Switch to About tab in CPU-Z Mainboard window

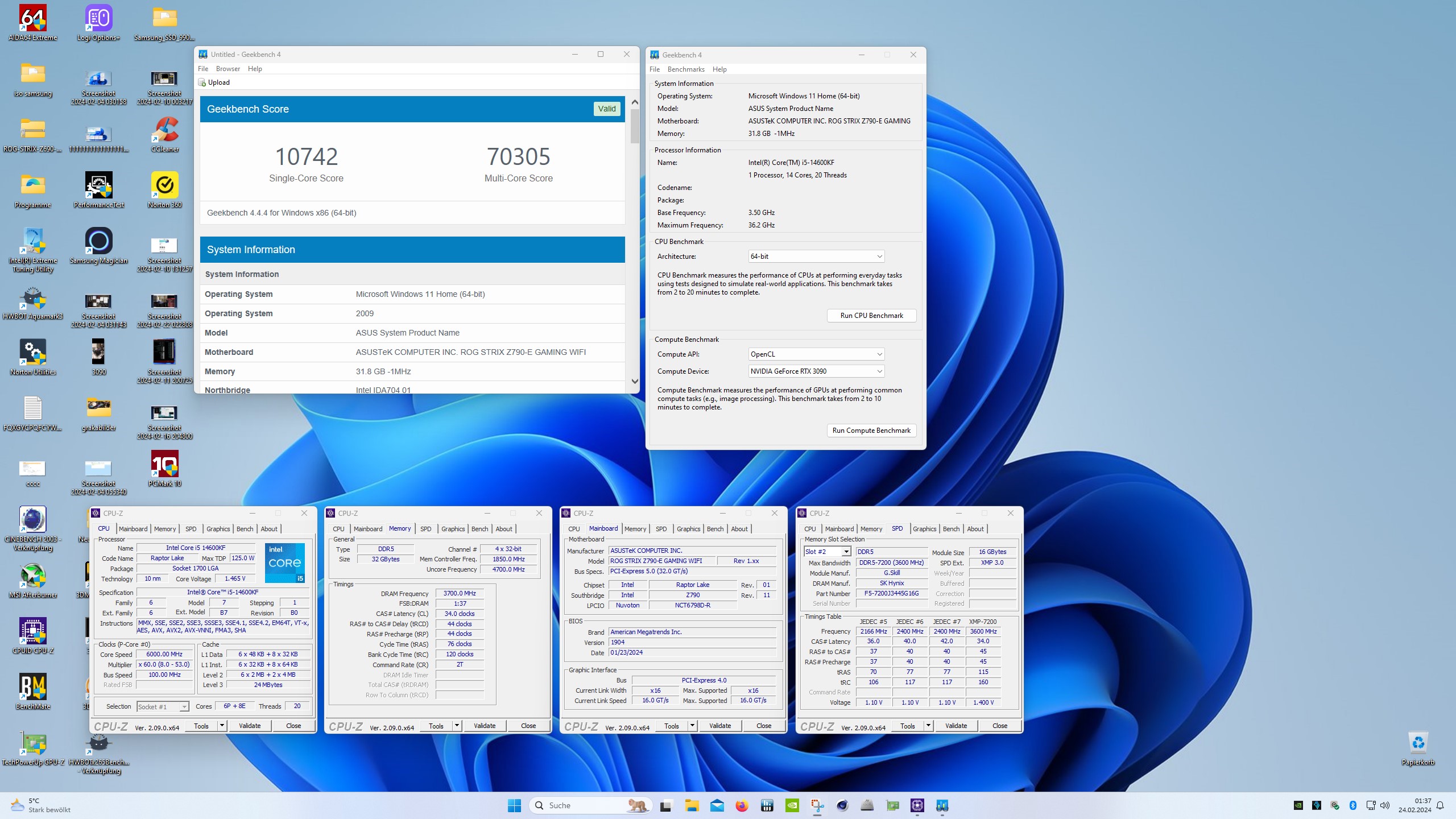pos(739,529)
